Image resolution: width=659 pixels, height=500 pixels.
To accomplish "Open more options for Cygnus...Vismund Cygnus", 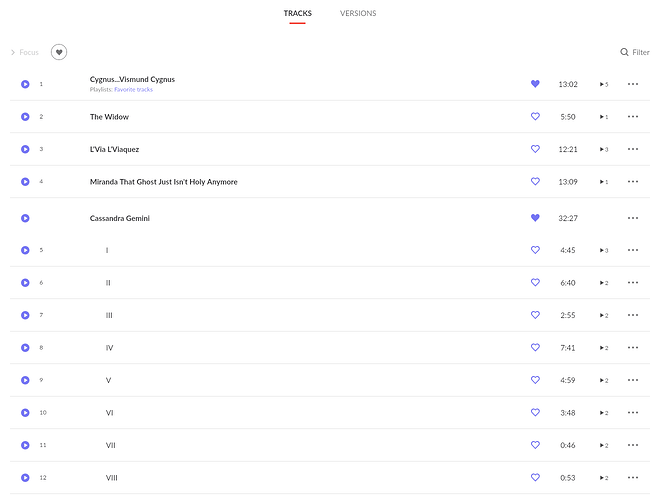I will pos(633,84).
